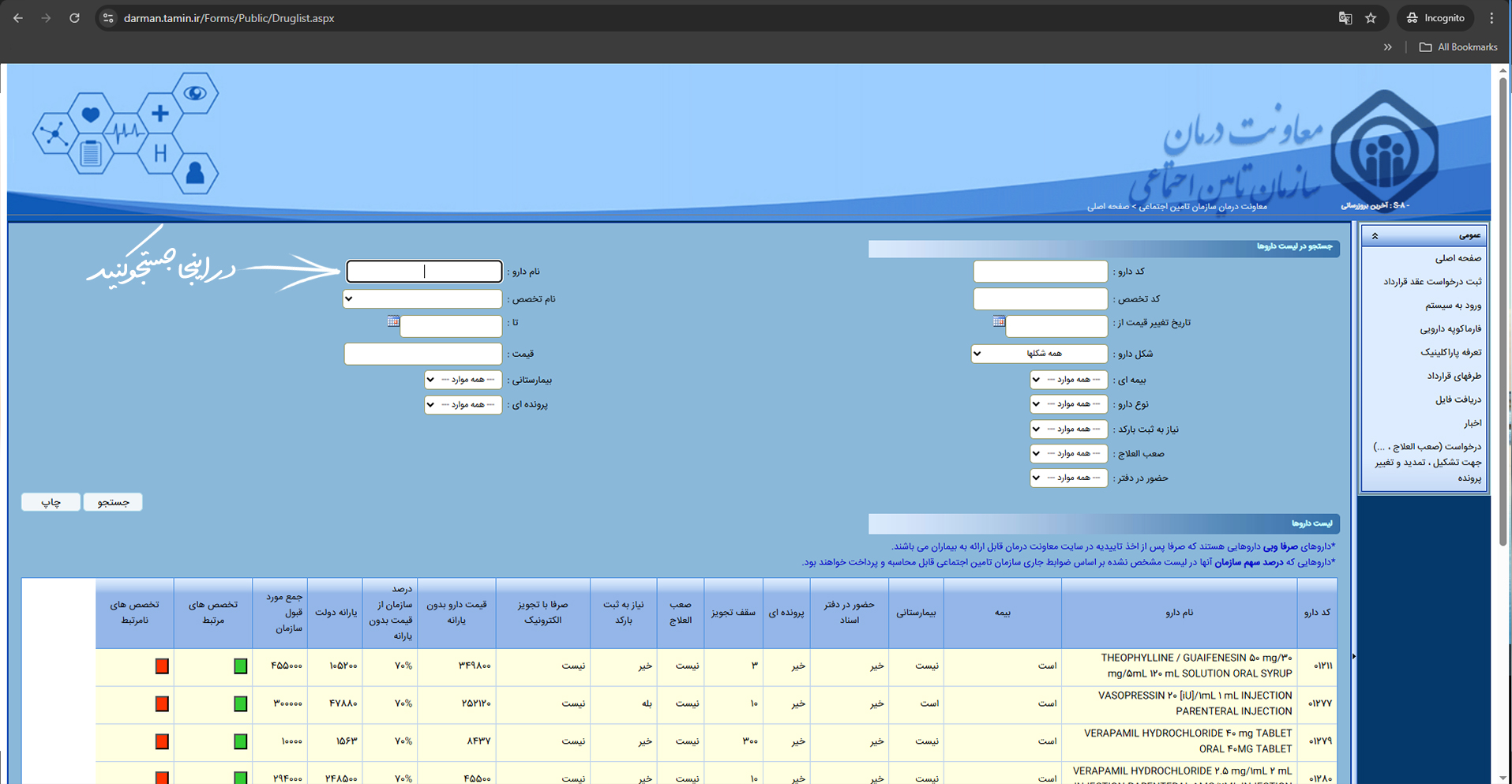The image size is (1512, 784).
Task: Click the calendar icon beside price change date
Action: pos(999,321)
